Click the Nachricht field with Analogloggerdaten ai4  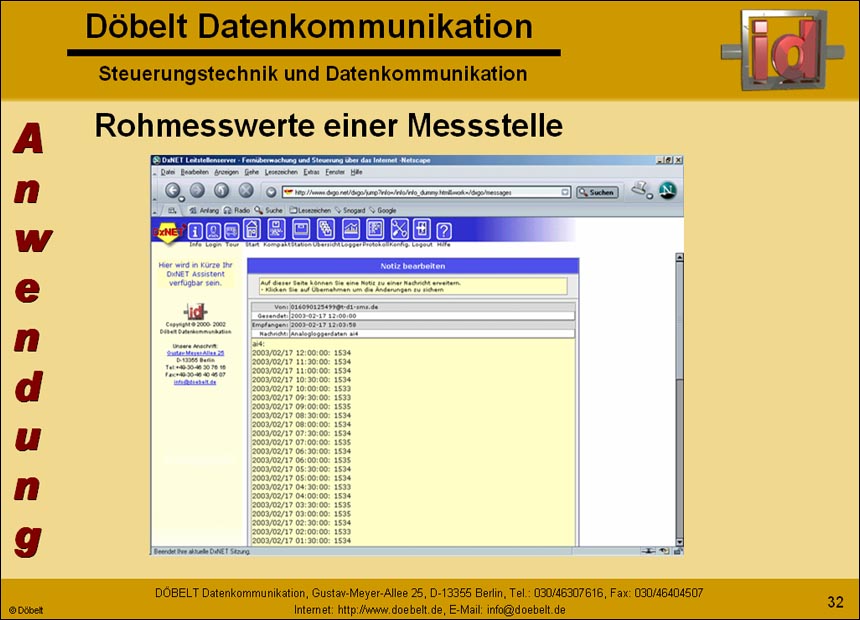[x=432, y=334]
